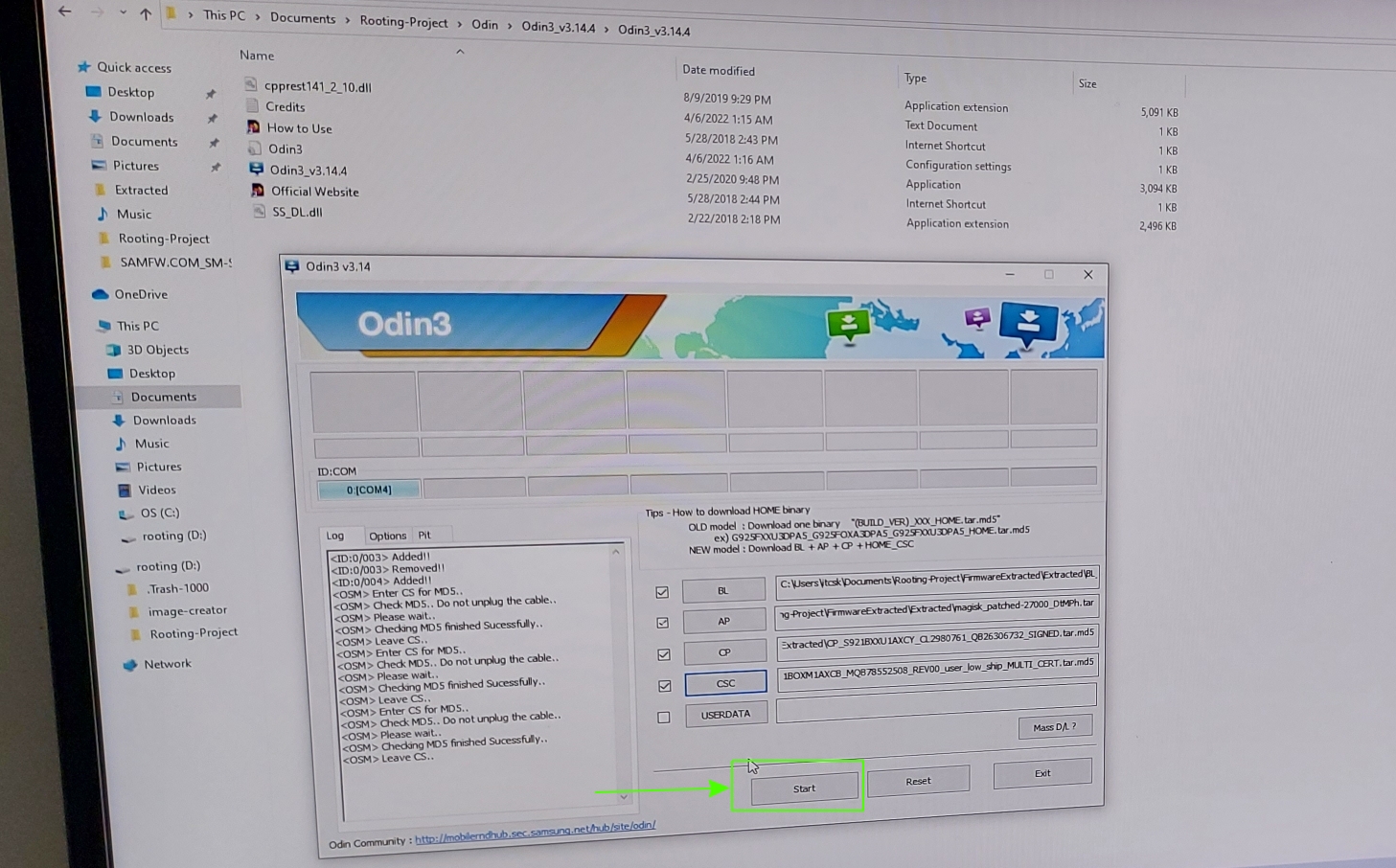Sort by Type column header
The height and width of the screenshot is (868, 1396).
pyautogui.click(x=915, y=78)
